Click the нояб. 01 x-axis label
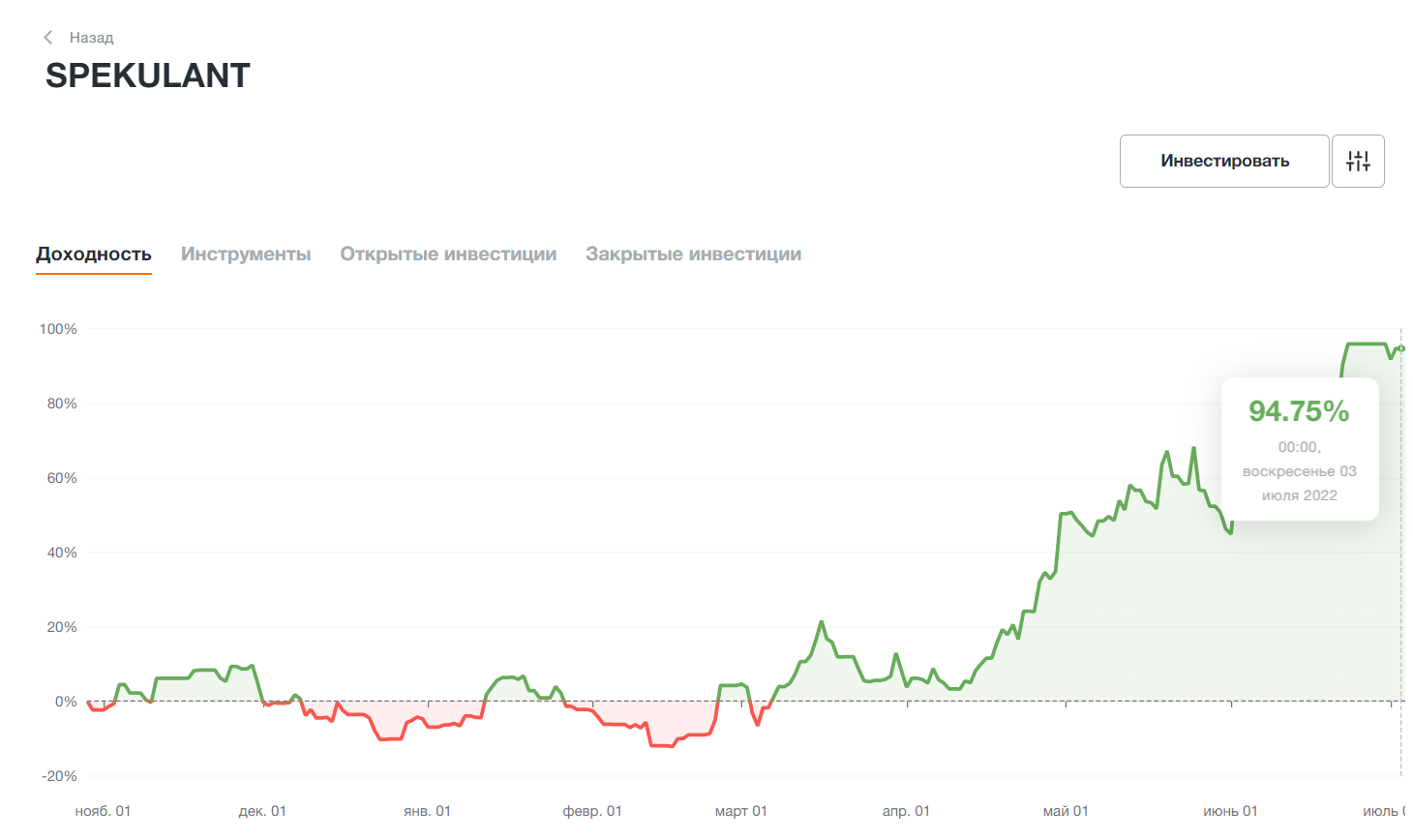The image size is (1413, 840). pyautogui.click(x=103, y=811)
